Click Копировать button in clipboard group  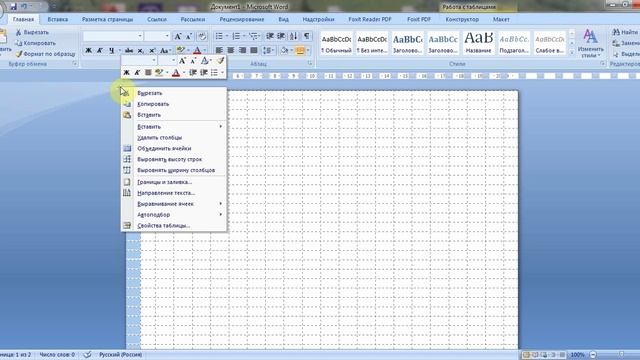click(x=36, y=43)
